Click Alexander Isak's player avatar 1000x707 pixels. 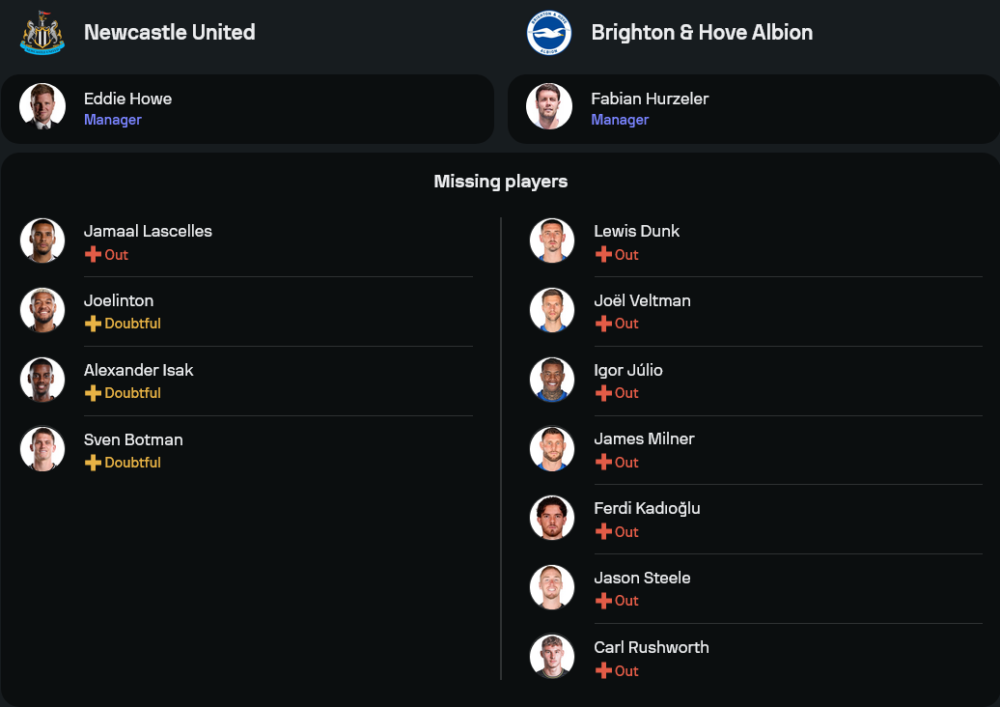point(42,380)
